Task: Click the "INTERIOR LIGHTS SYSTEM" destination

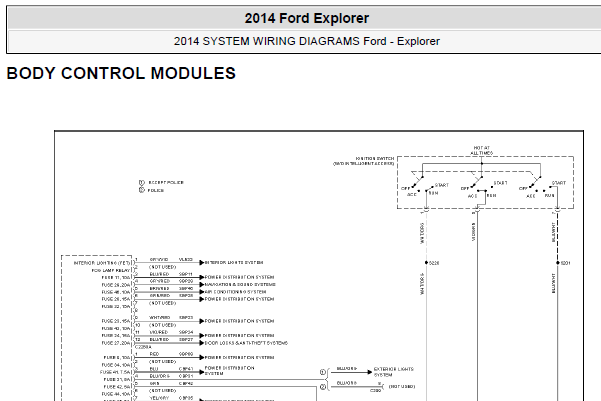Action: (x=234, y=263)
